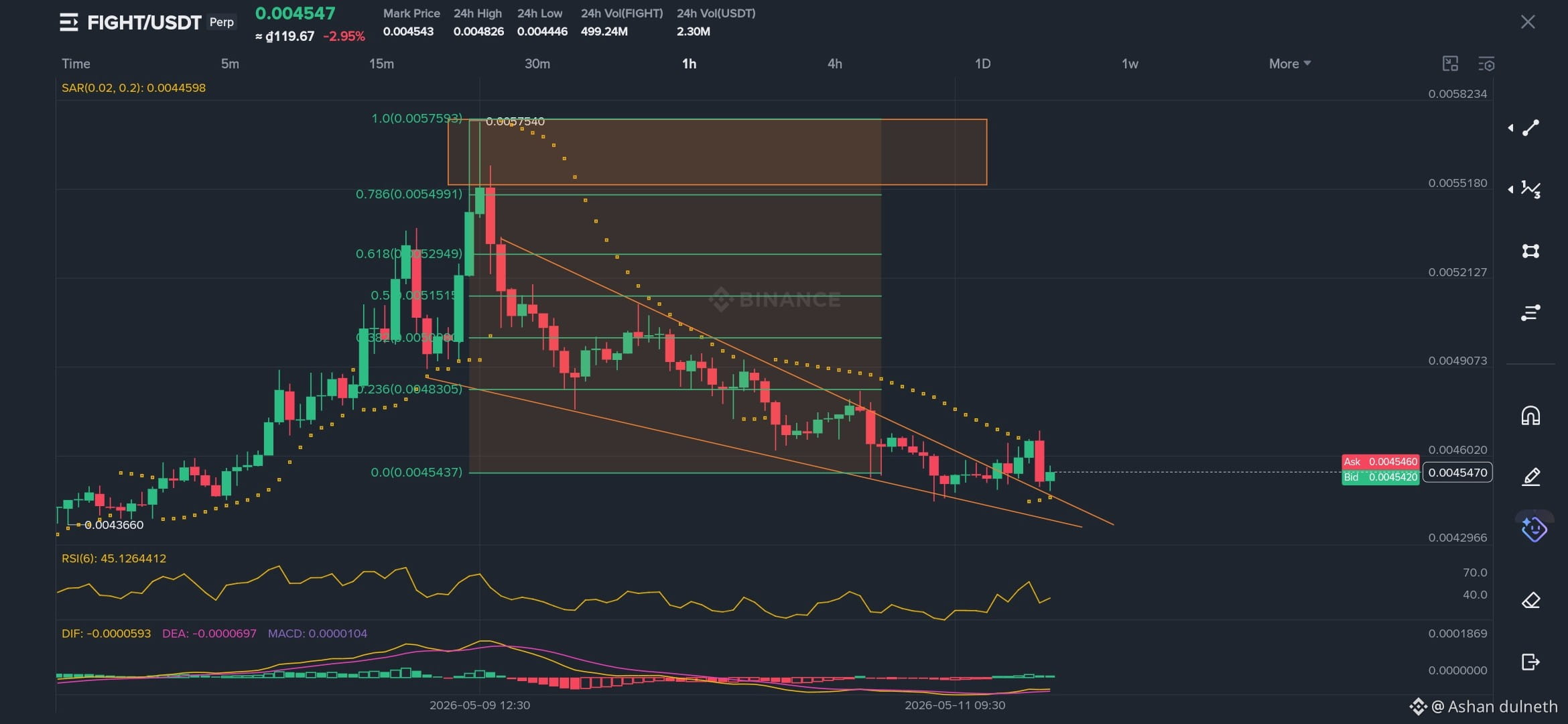The width and height of the screenshot is (1568, 724).
Task: Expand the More timeframes dropdown
Action: [x=1290, y=64]
